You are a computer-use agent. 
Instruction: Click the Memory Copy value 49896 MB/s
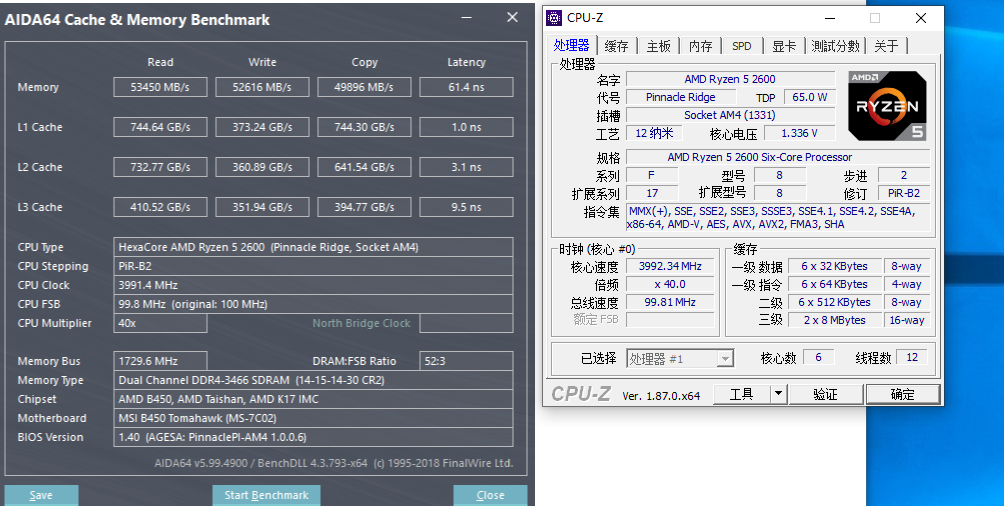pyautogui.click(x=364, y=87)
